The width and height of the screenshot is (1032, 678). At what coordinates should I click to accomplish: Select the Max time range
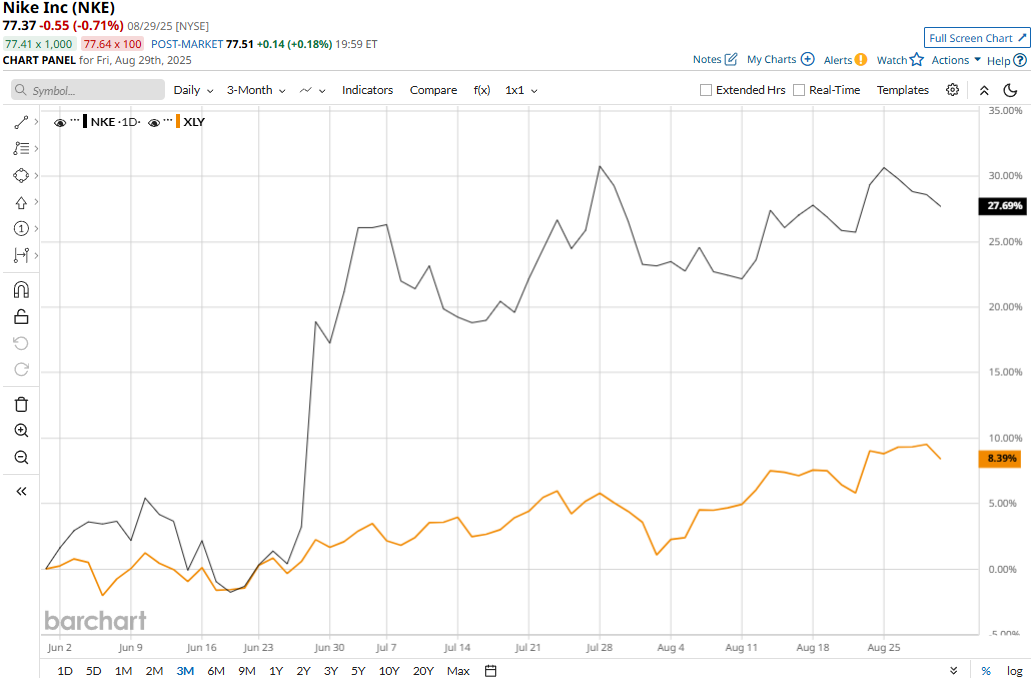point(458,671)
